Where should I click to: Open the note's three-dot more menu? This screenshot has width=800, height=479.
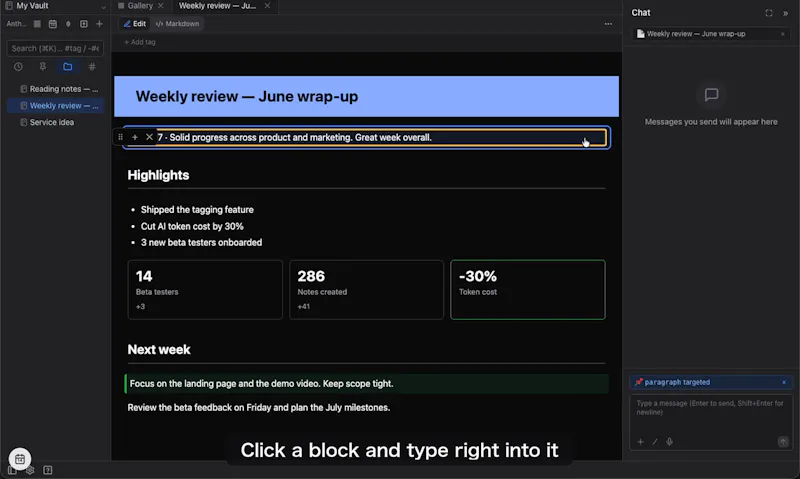tap(608, 24)
